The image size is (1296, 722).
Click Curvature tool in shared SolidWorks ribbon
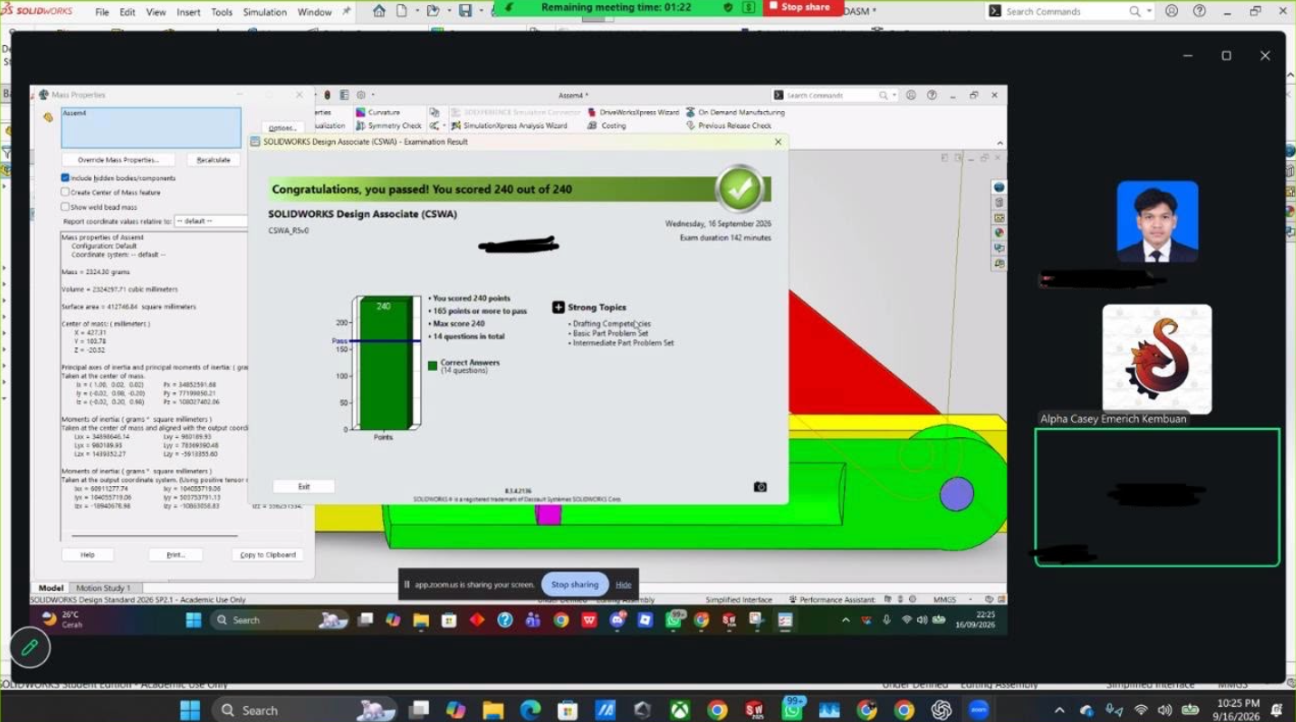click(x=377, y=112)
